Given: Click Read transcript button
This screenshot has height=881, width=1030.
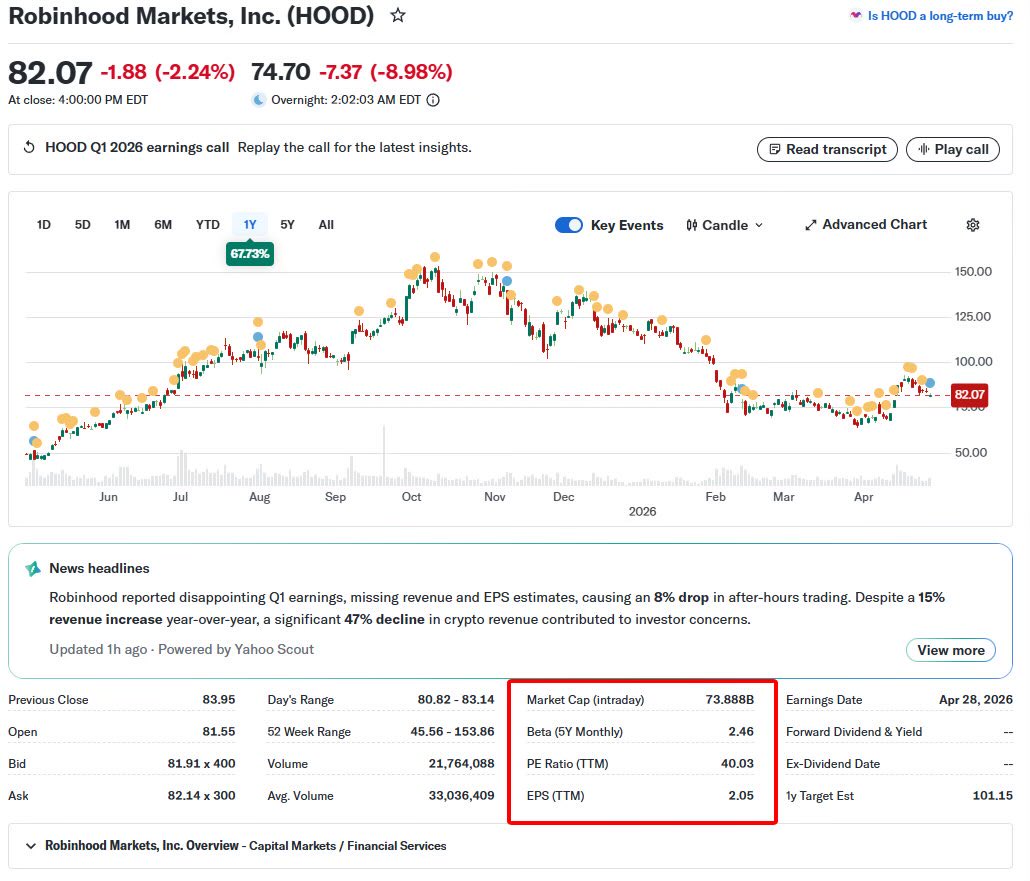Looking at the screenshot, I should pos(827,149).
